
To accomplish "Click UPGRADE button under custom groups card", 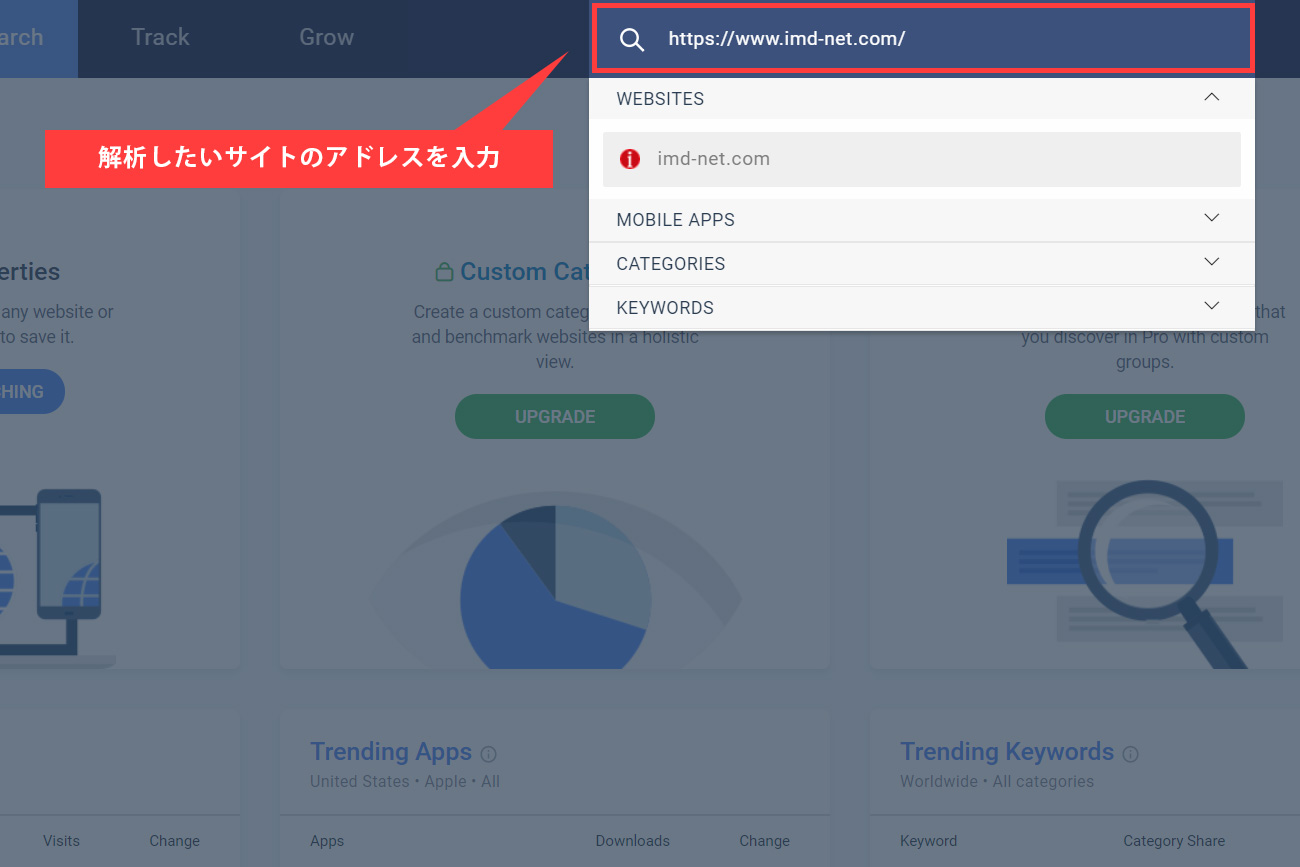I will pos(1145,416).
